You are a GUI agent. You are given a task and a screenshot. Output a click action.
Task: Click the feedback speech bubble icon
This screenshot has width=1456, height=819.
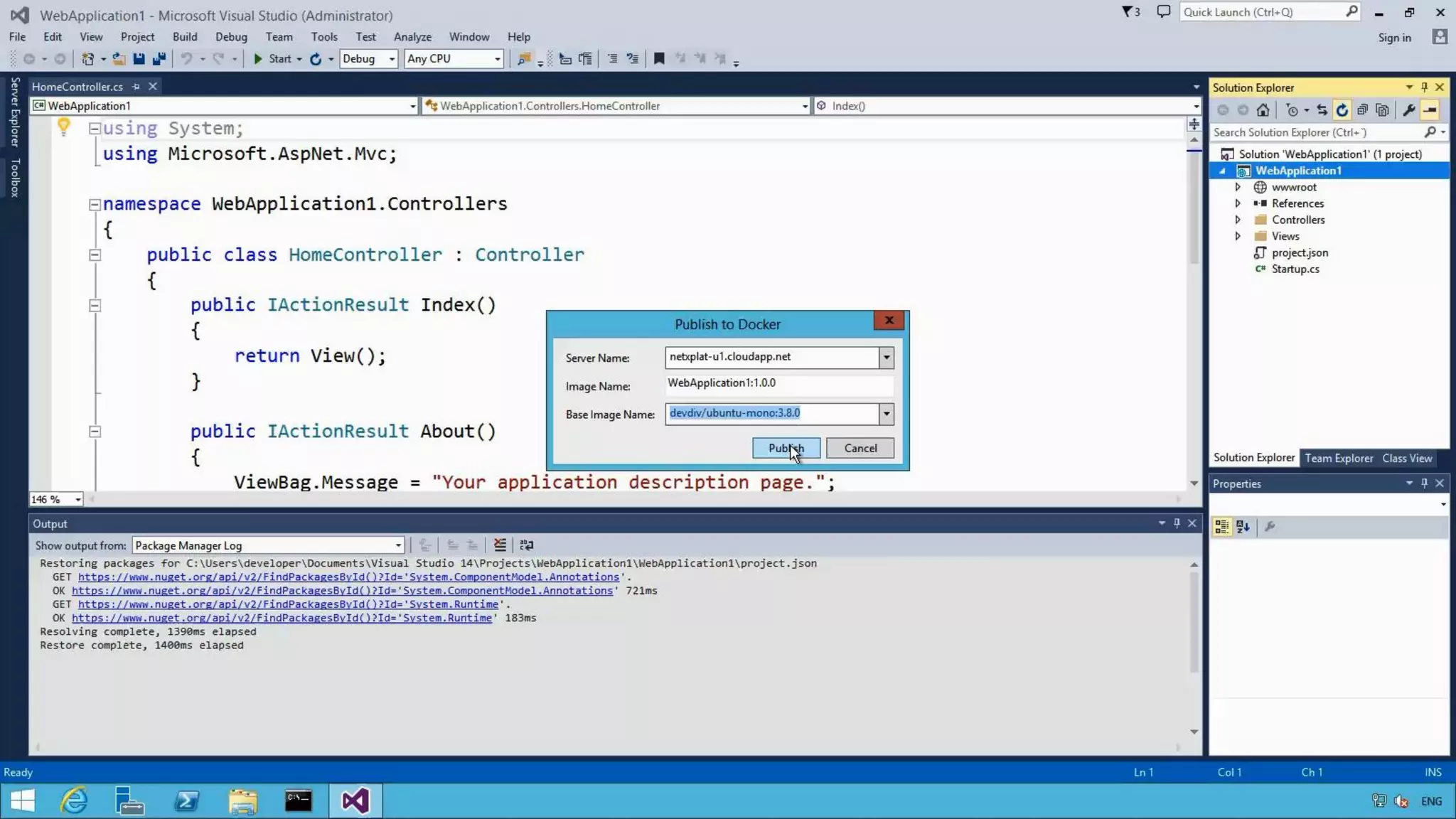(1164, 12)
